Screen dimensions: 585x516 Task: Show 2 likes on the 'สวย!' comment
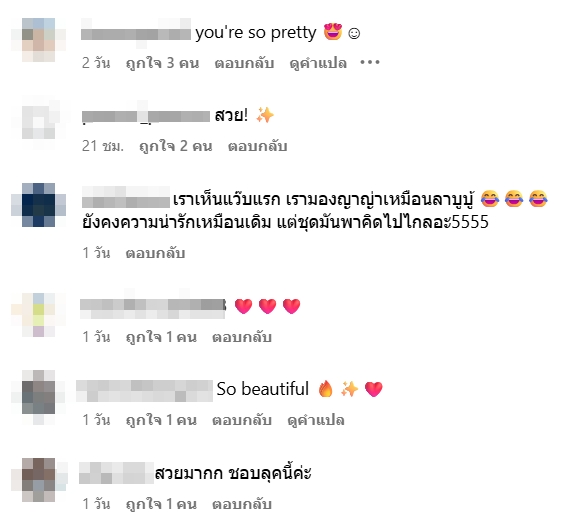(x=175, y=146)
